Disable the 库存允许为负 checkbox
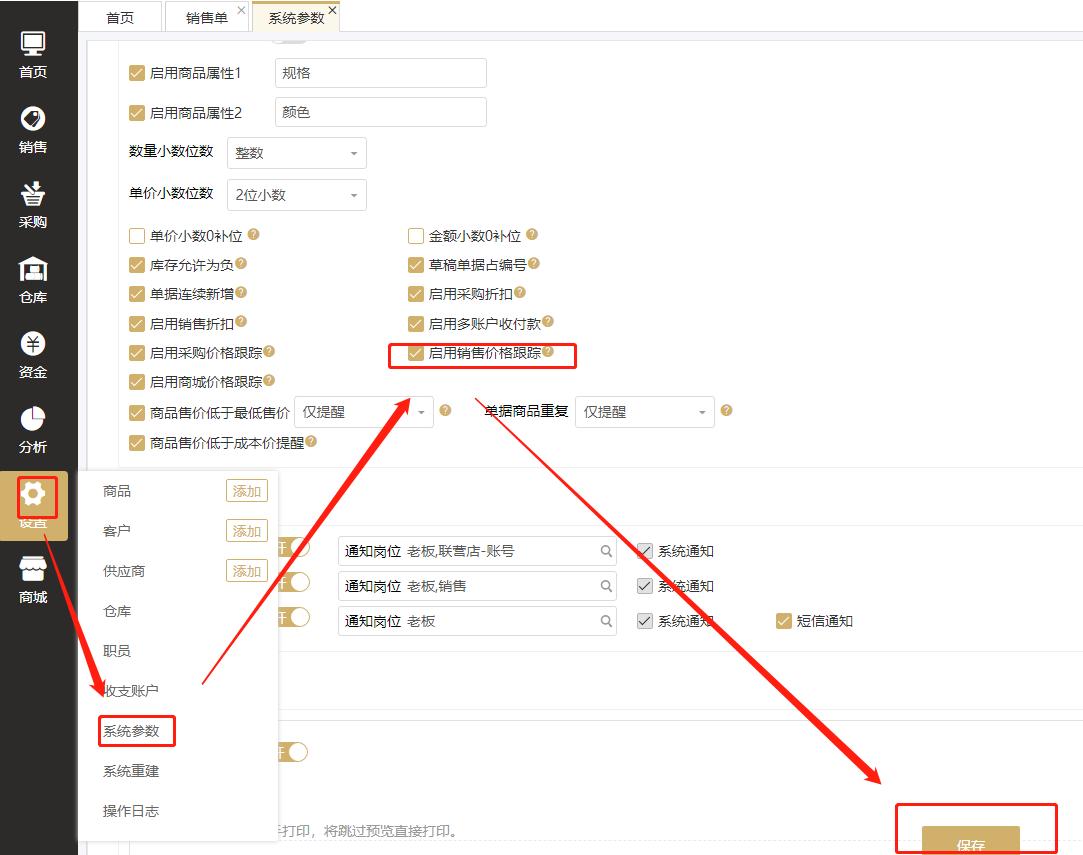The width and height of the screenshot is (1083, 855). click(136, 265)
